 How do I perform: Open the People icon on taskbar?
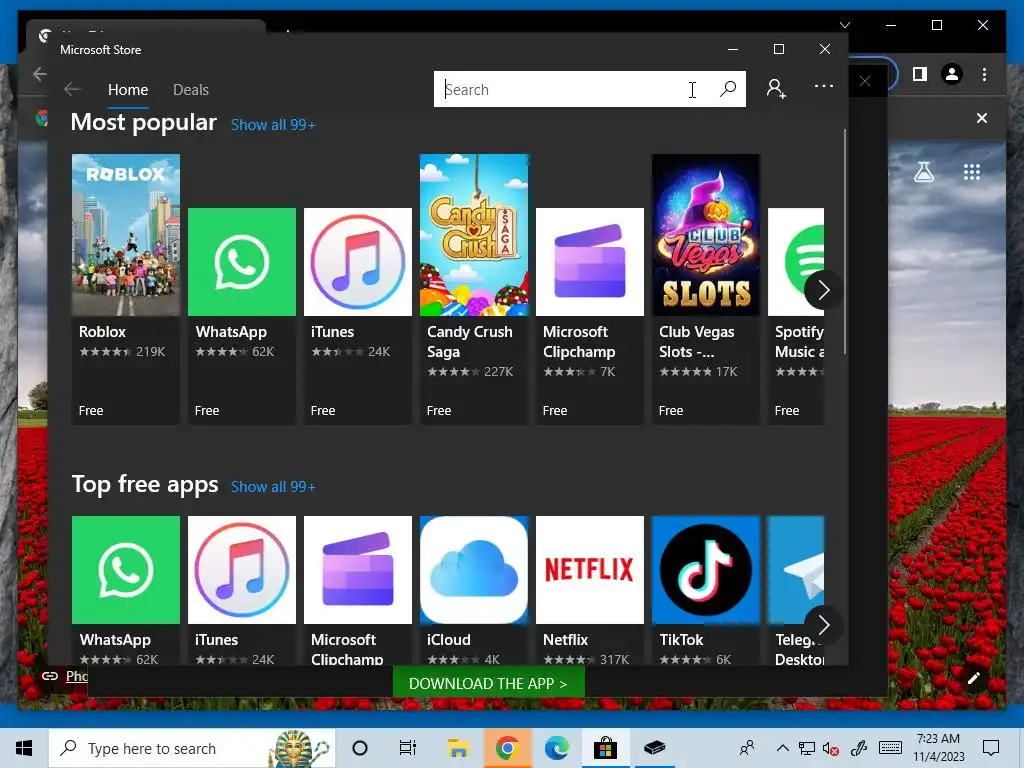point(747,748)
